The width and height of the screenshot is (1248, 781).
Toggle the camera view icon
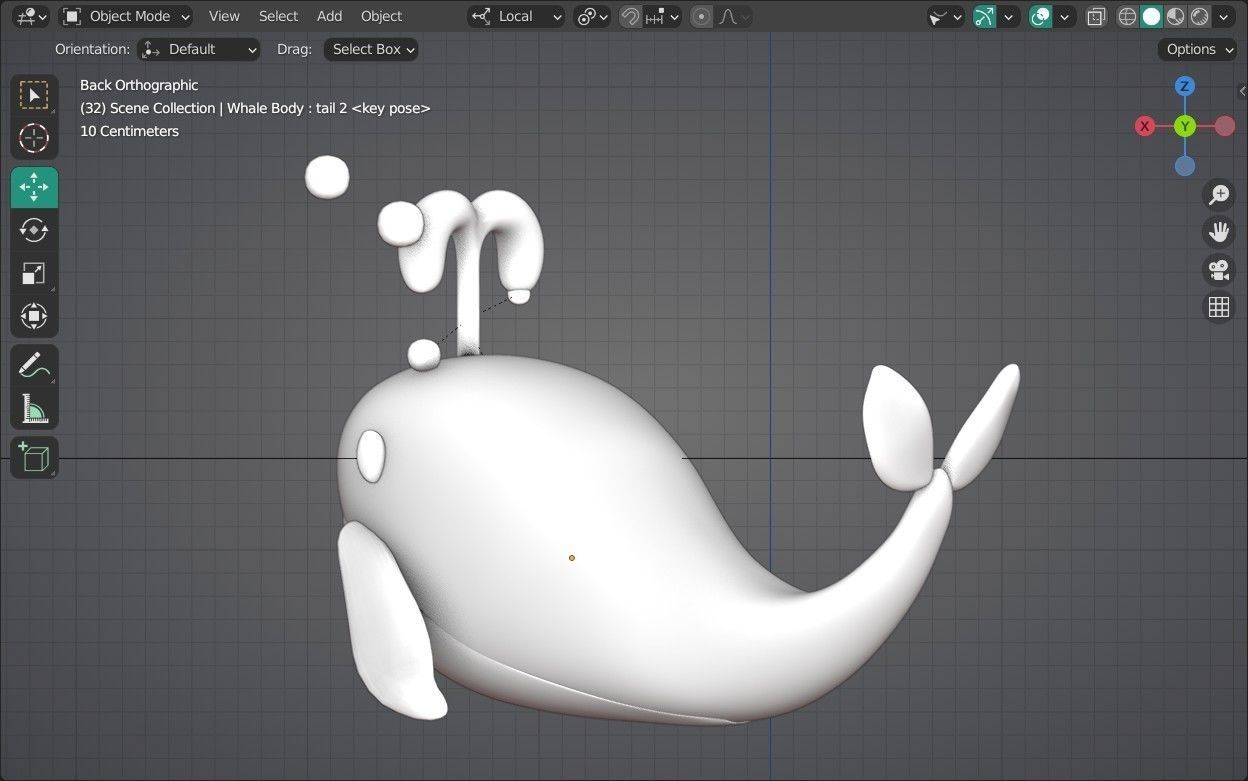point(1218,270)
